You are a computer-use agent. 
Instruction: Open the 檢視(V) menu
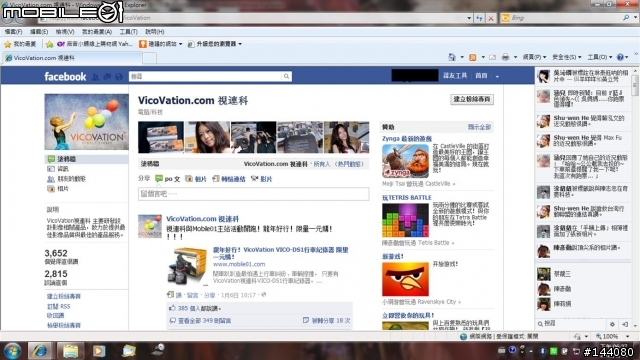[65, 31]
